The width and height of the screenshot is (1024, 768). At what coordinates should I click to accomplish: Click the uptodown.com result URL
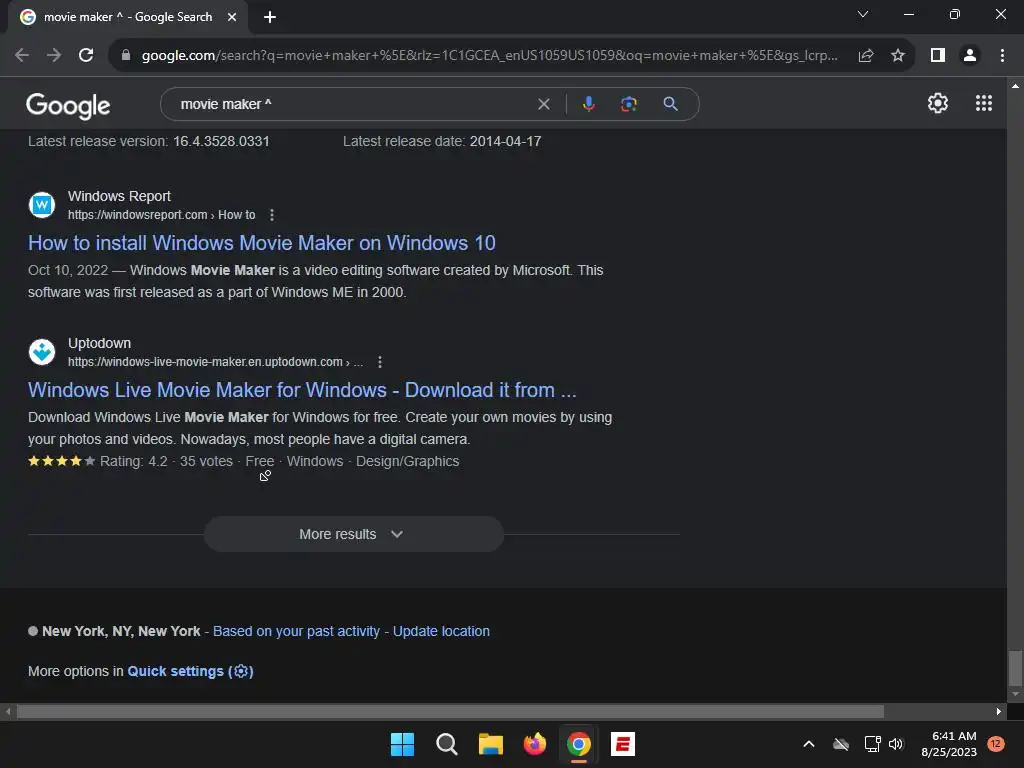point(215,362)
